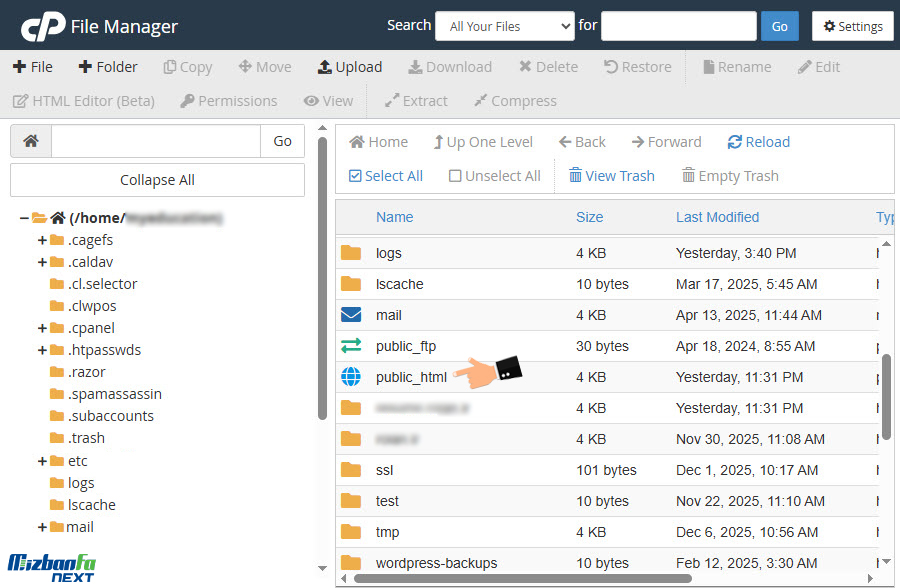
Task: Click the search text input field
Action: pyautogui.click(x=678, y=26)
